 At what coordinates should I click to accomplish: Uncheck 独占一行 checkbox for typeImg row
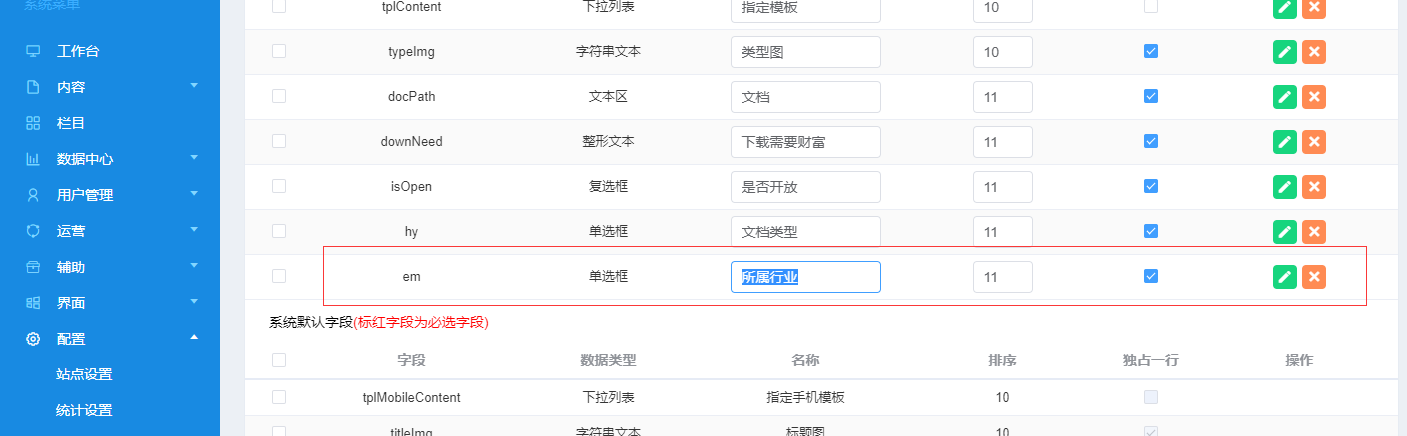point(1151,51)
